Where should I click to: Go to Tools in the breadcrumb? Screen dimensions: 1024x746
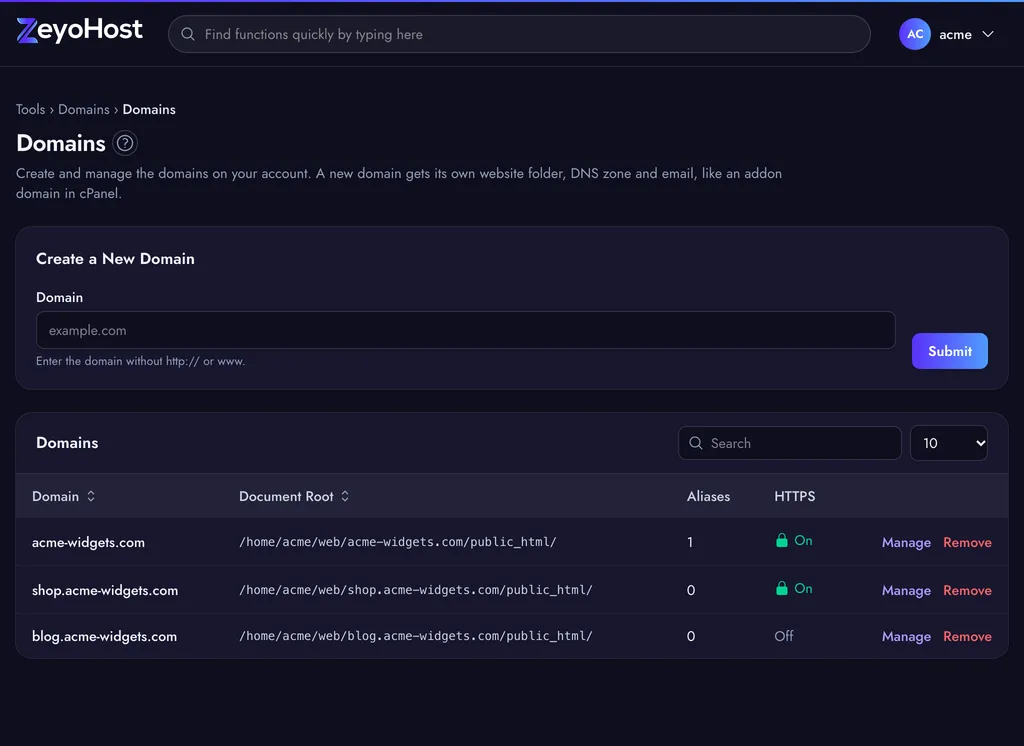31,109
